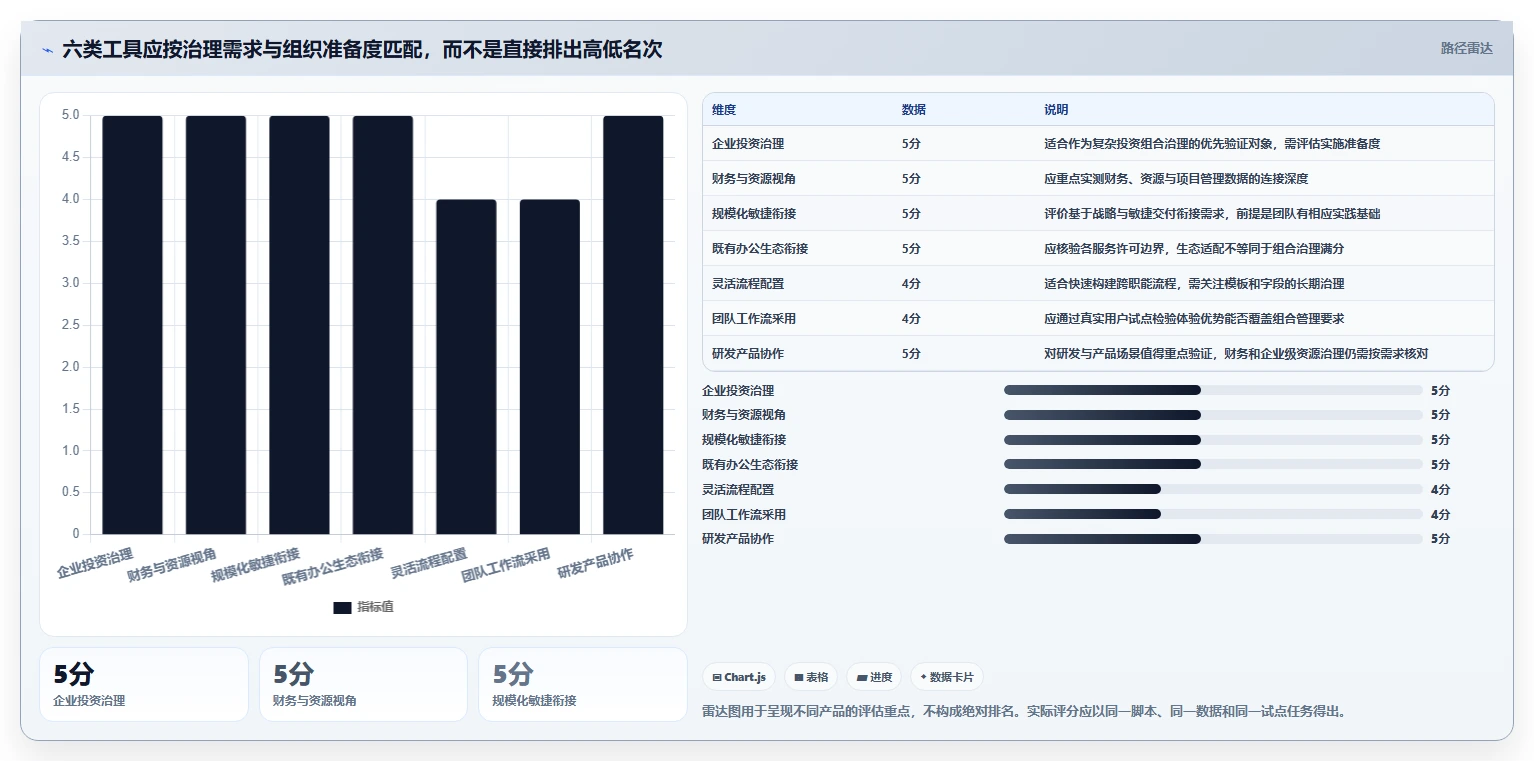Click the 财务与资源视角 bar in the chart
This screenshot has width=1534, height=761.
coord(216,325)
